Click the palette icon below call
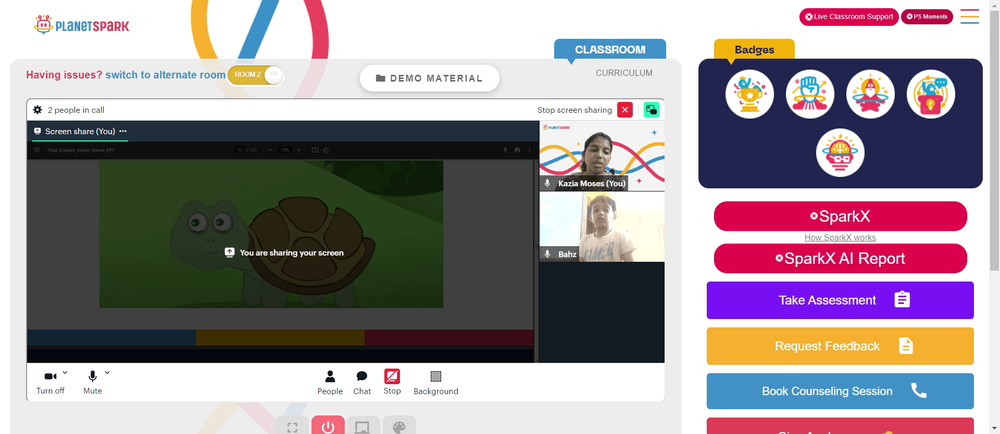Viewport: 1000px width, 434px height. [x=399, y=427]
